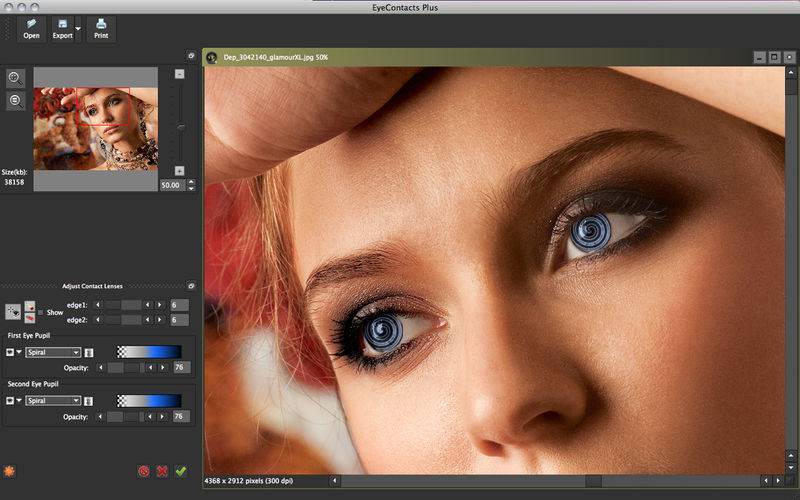800x500 pixels.
Task: Increase zoom with the stepper up arrow
Action: click(x=191, y=182)
